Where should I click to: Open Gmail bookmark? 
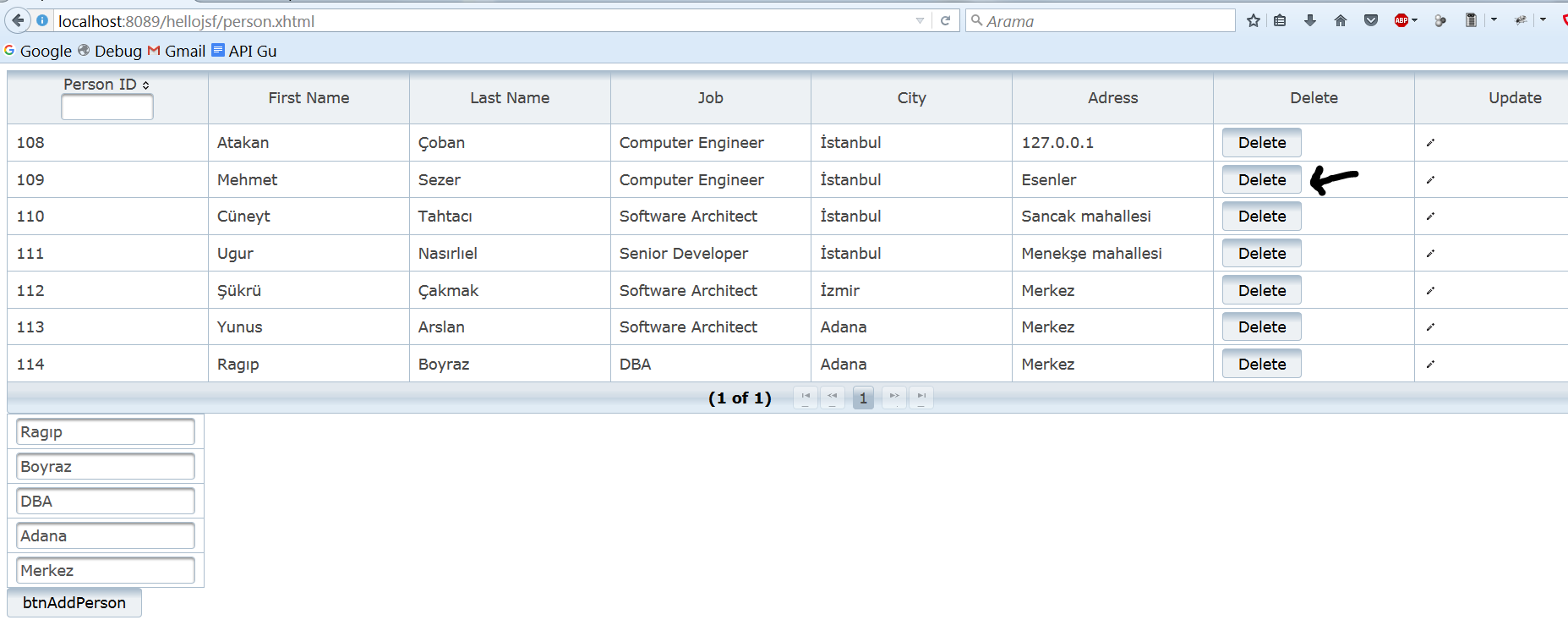pyautogui.click(x=177, y=51)
